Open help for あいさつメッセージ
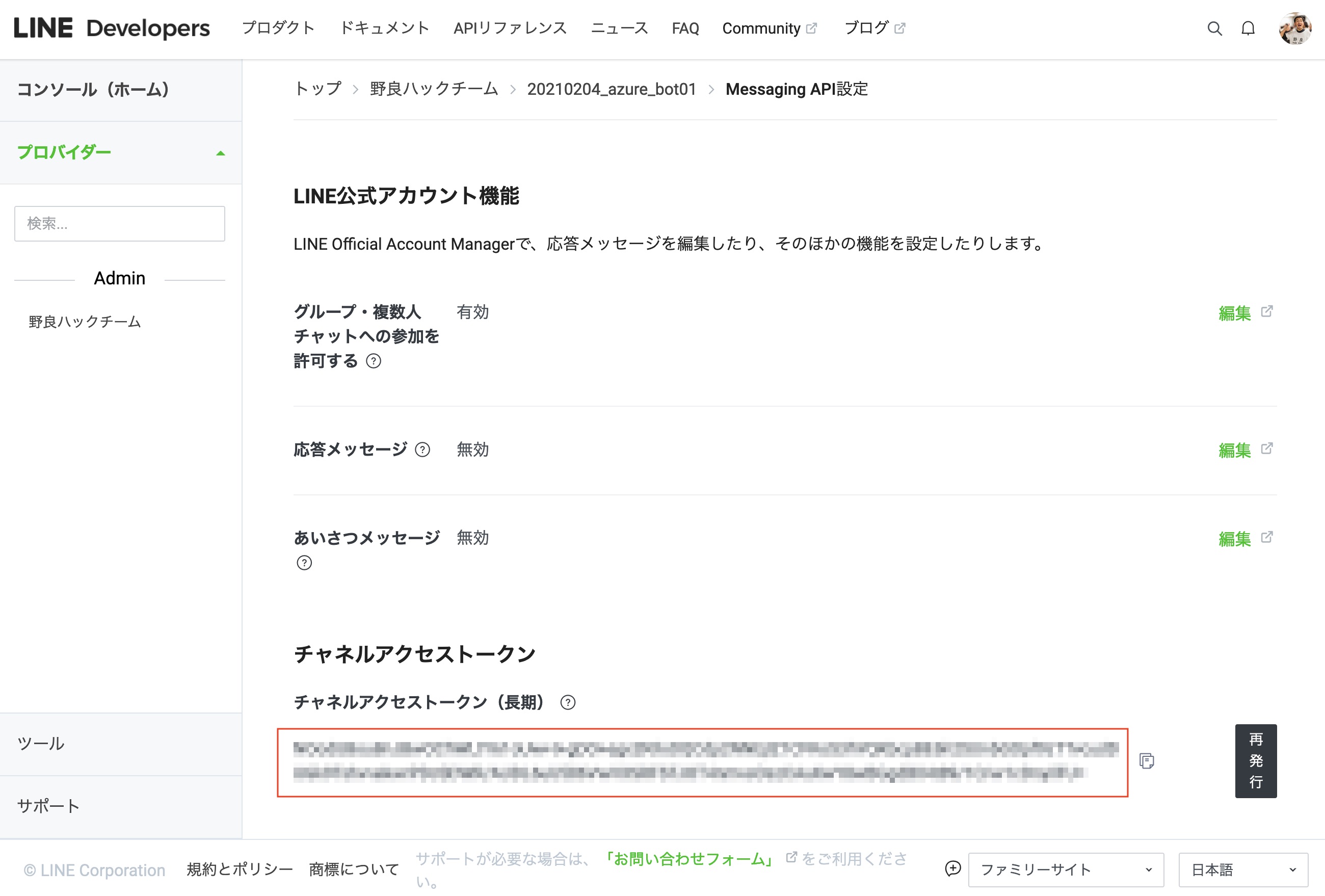 [305, 563]
